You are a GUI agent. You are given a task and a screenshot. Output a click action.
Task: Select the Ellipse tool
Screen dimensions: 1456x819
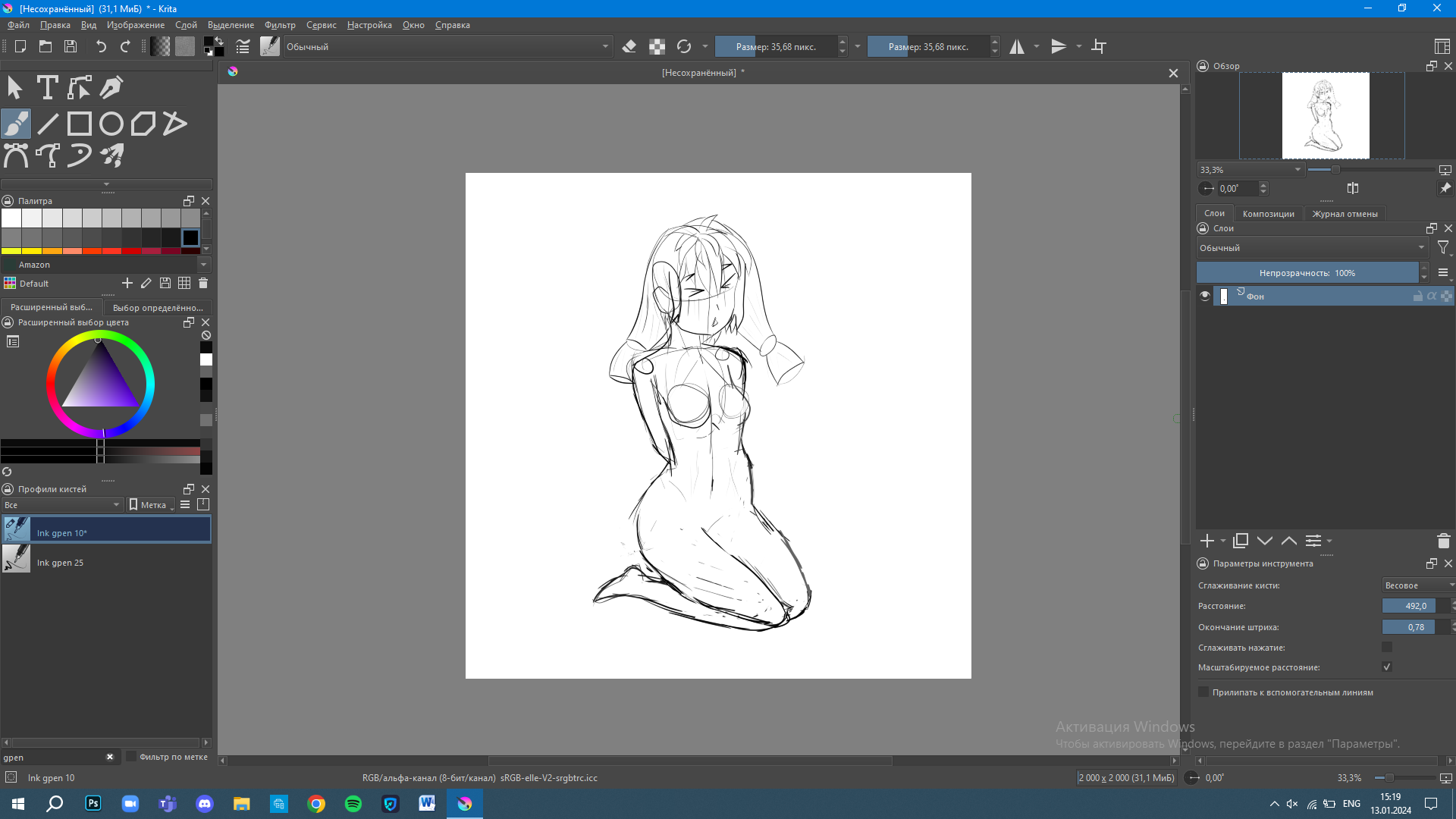click(x=111, y=124)
